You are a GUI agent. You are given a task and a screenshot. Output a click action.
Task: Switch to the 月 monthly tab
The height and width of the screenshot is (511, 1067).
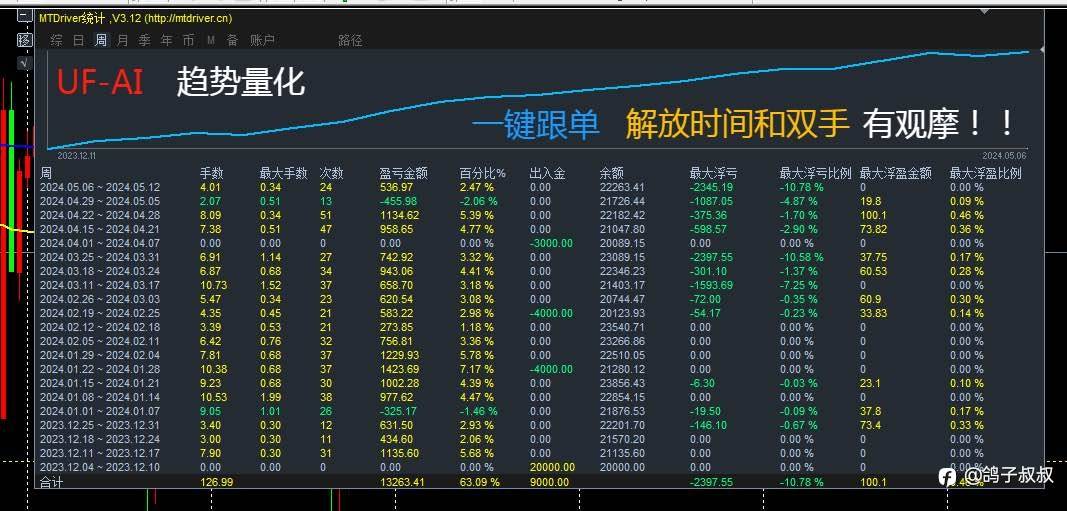[122, 41]
